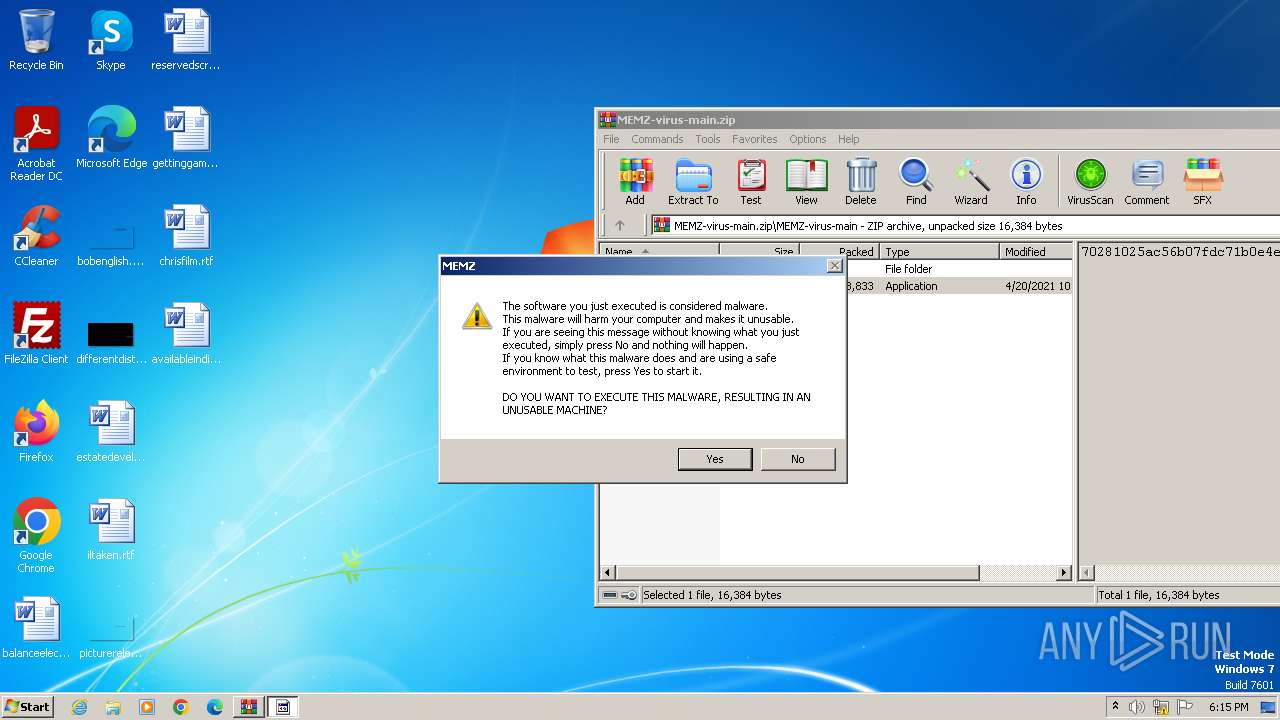The width and height of the screenshot is (1280, 720).
Task: Click the Add toolbar icon in WinRAR
Action: [635, 181]
